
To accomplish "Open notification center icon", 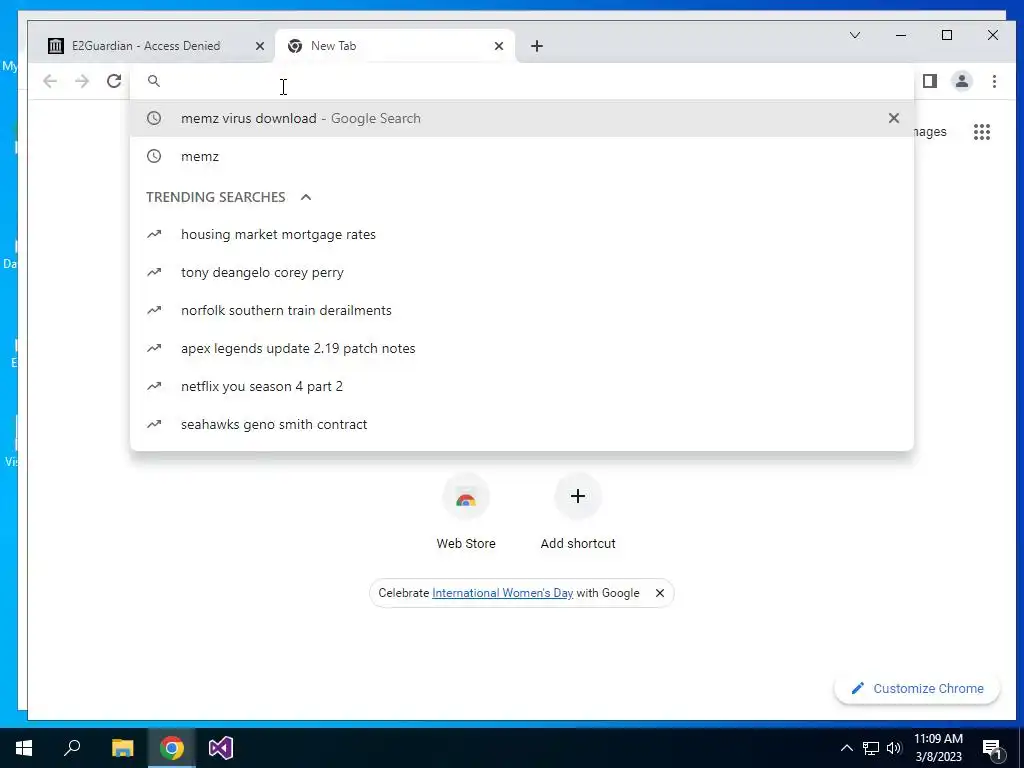I will (993, 749).
